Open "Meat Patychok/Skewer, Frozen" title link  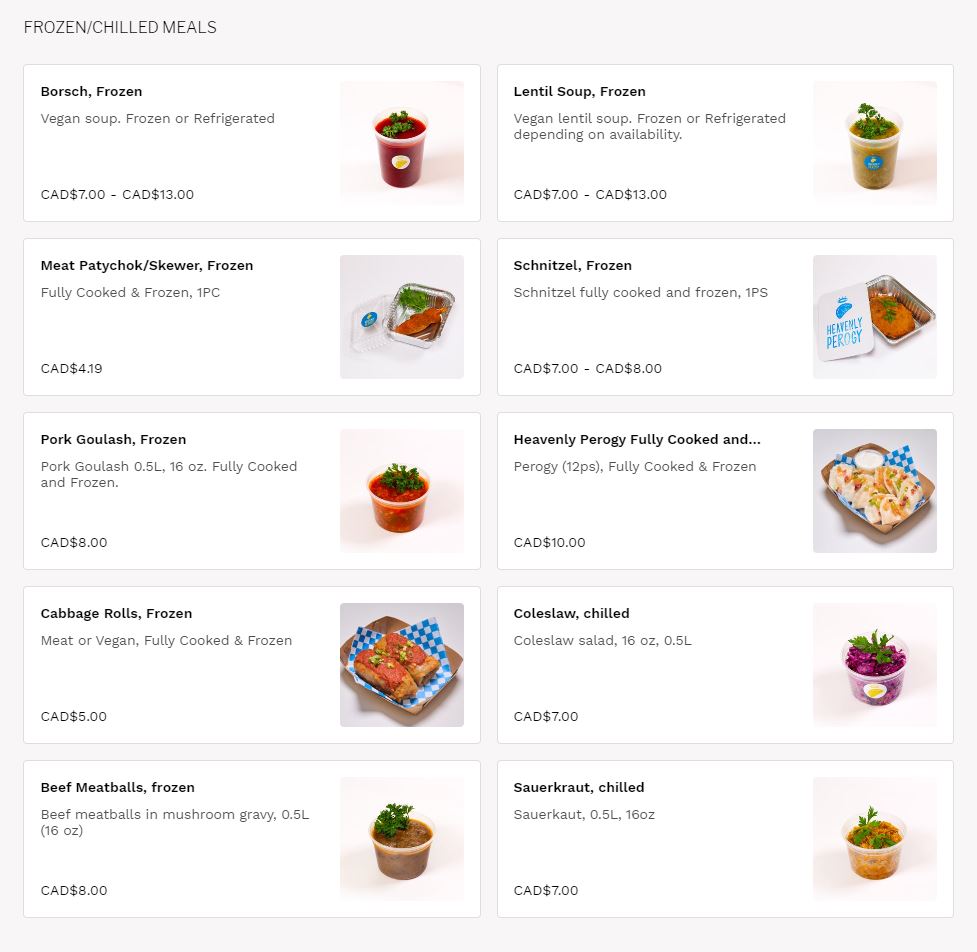tap(146, 266)
